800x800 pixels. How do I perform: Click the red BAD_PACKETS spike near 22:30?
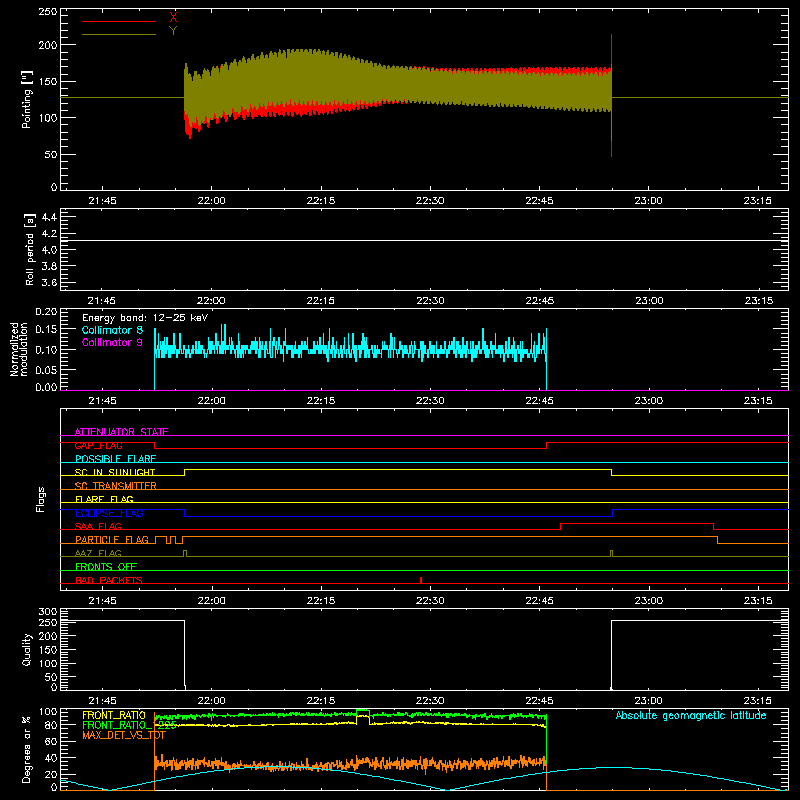point(421,580)
